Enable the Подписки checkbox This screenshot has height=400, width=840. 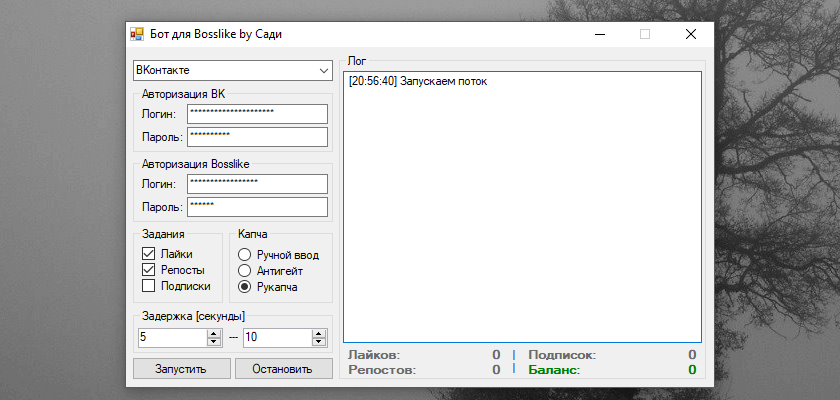[148, 286]
